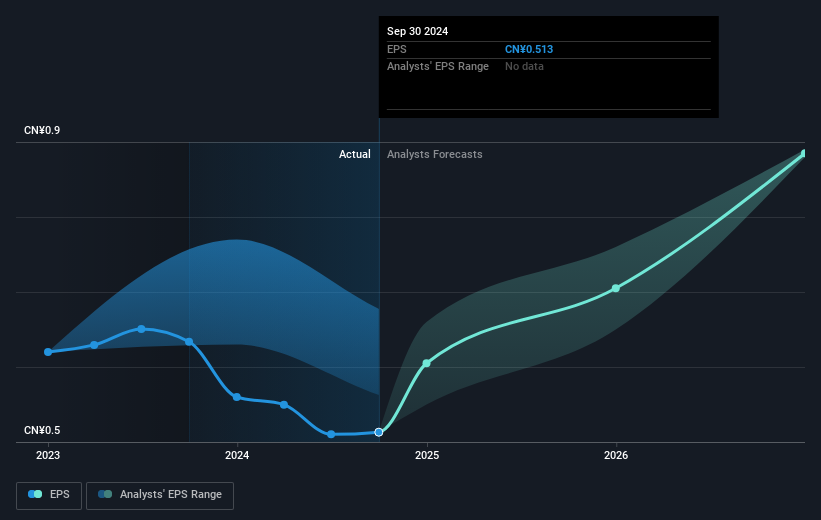The width and height of the screenshot is (821, 520).
Task: Click the CN¥0.513 EPS value in tooltip
Action: (529, 49)
